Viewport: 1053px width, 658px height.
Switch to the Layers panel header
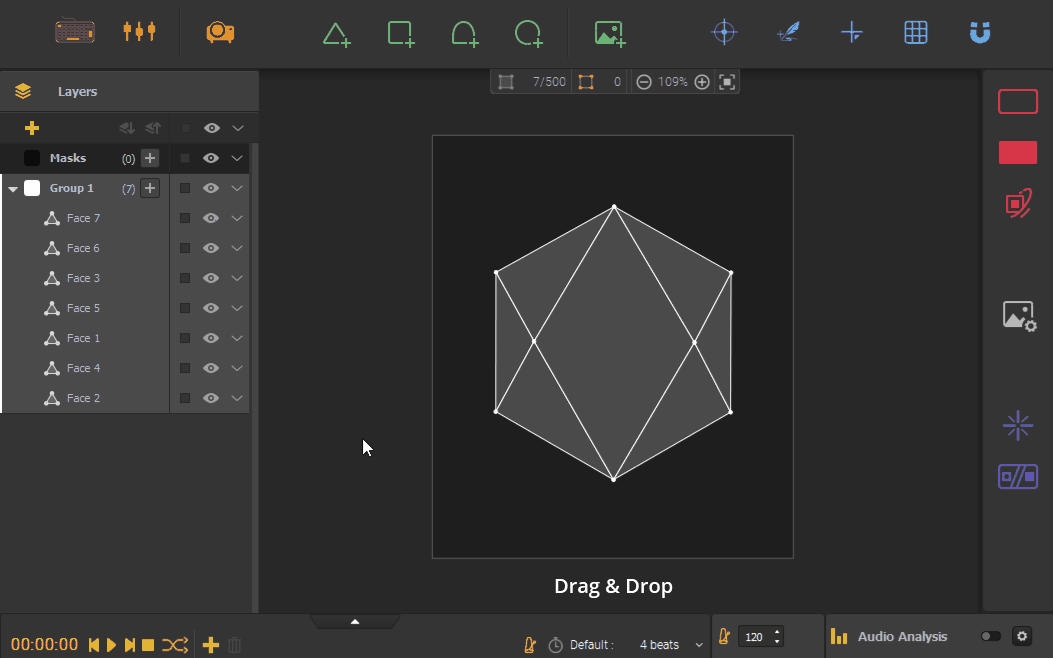click(x=77, y=90)
